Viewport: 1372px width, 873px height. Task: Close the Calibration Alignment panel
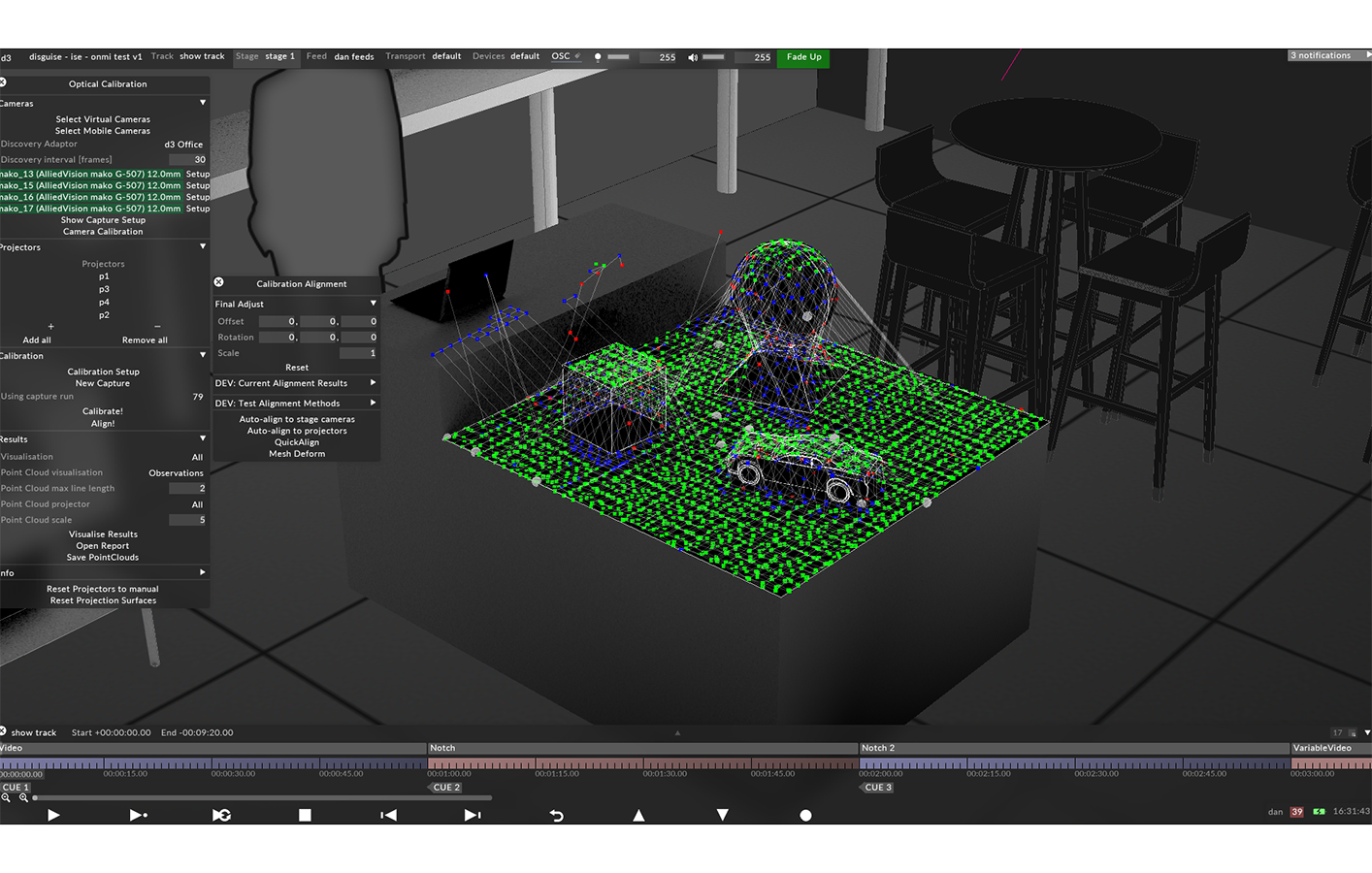[218, 282]
